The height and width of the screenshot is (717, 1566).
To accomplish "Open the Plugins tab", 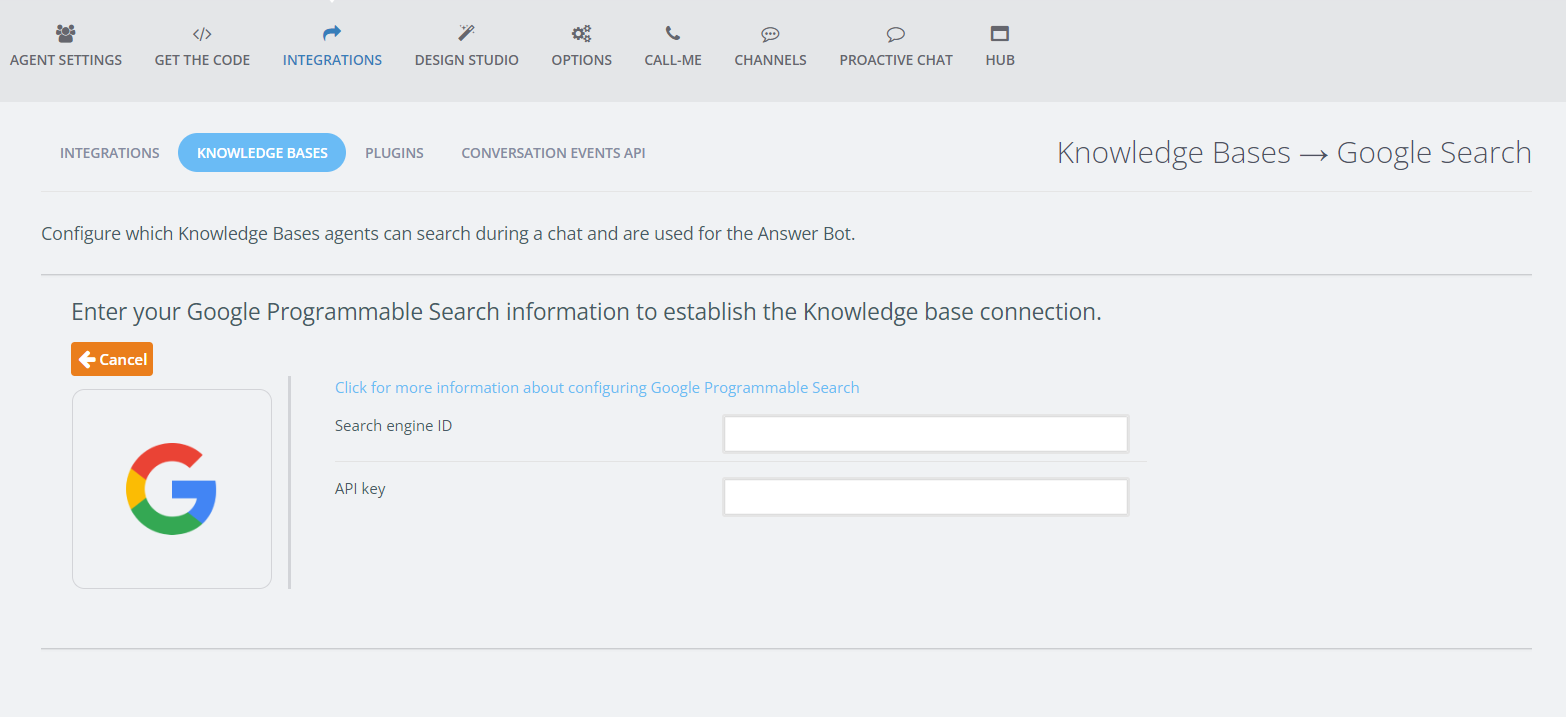I will point(394,153).
